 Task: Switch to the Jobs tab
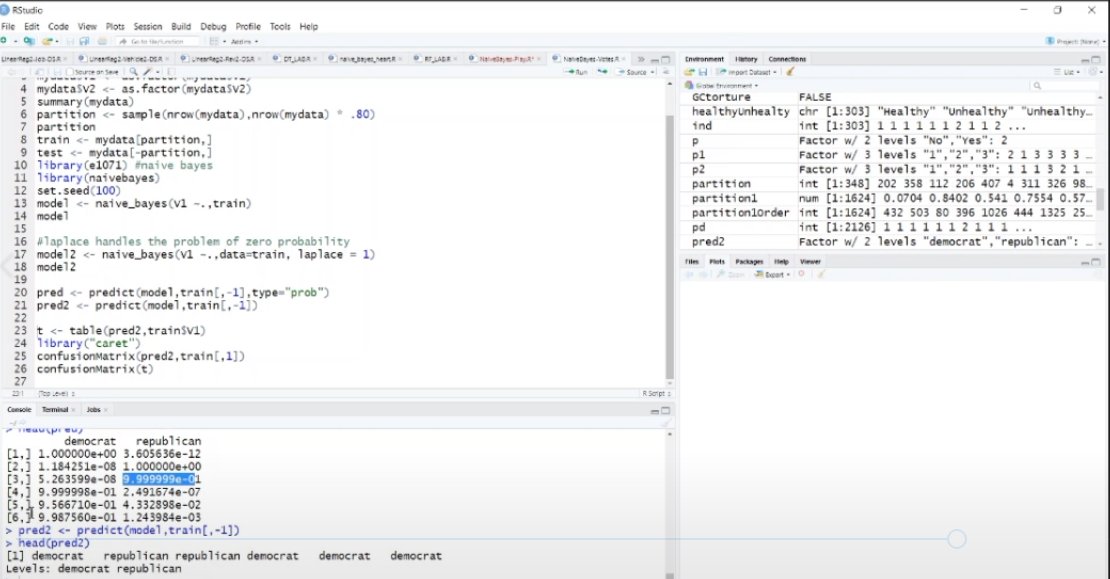click(93, 410)
